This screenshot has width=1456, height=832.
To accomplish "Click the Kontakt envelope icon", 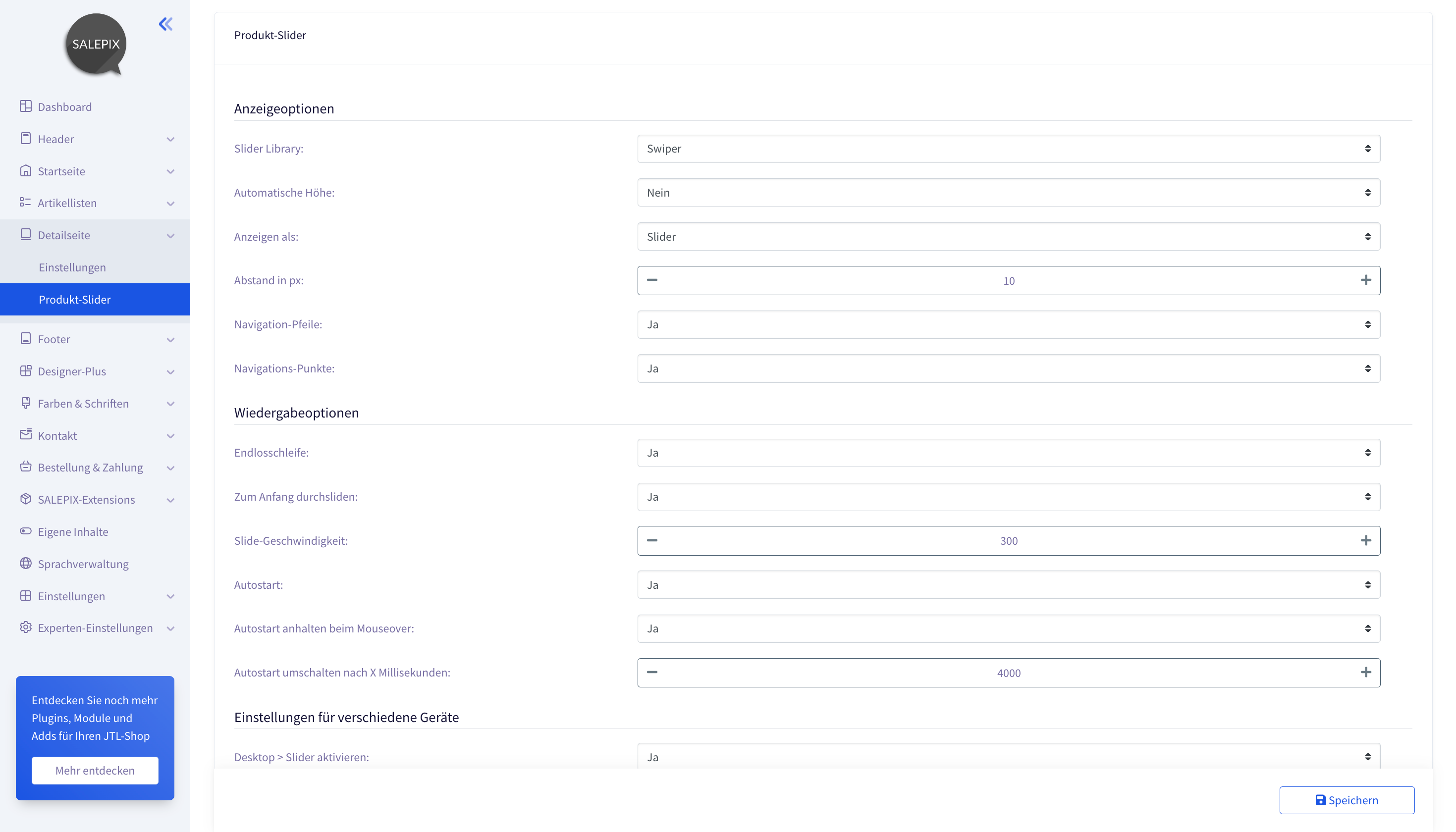I will pos(26,435).
